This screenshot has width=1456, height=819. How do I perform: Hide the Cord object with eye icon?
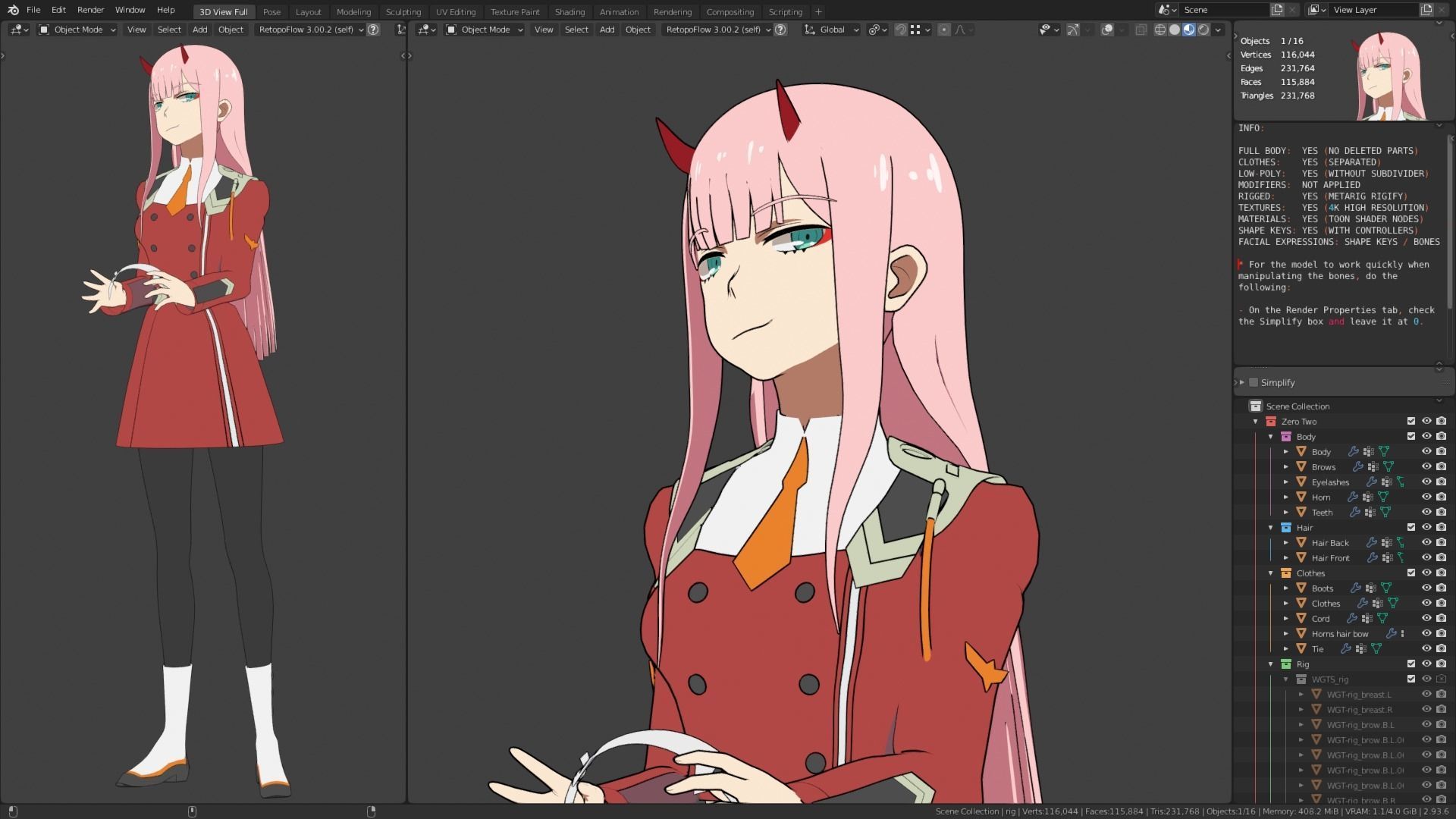(1426, 618)
